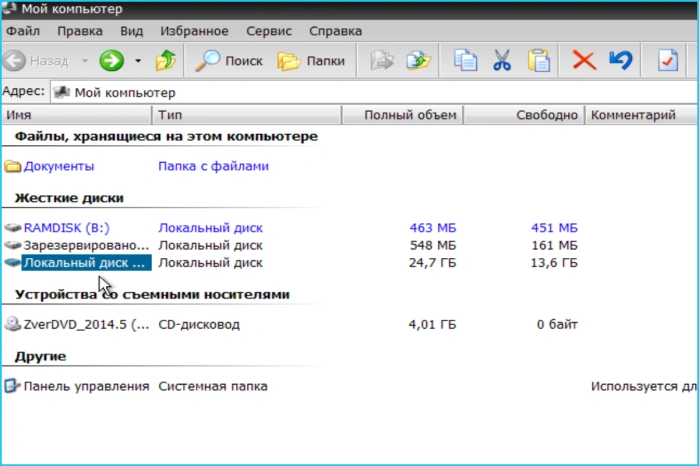Click the Move To folder icon
The width and height of the screenshot is (699, 466).
click(382, 61)
